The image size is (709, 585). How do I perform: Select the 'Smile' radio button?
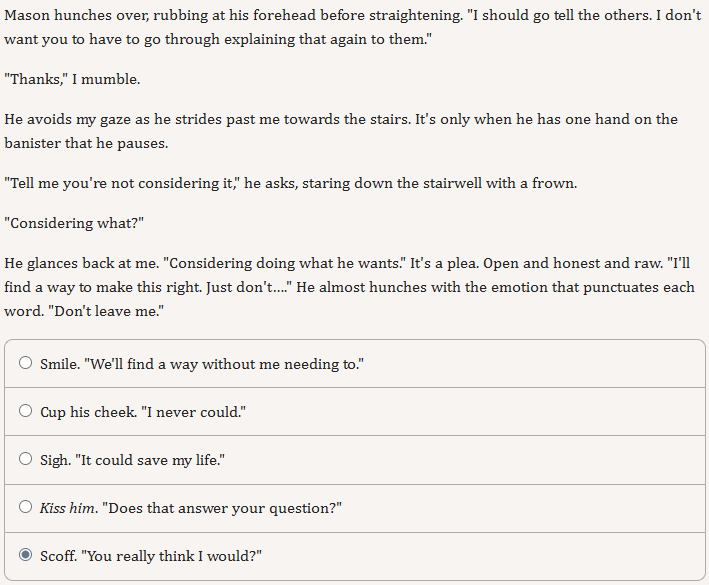(x=26, y=363)
